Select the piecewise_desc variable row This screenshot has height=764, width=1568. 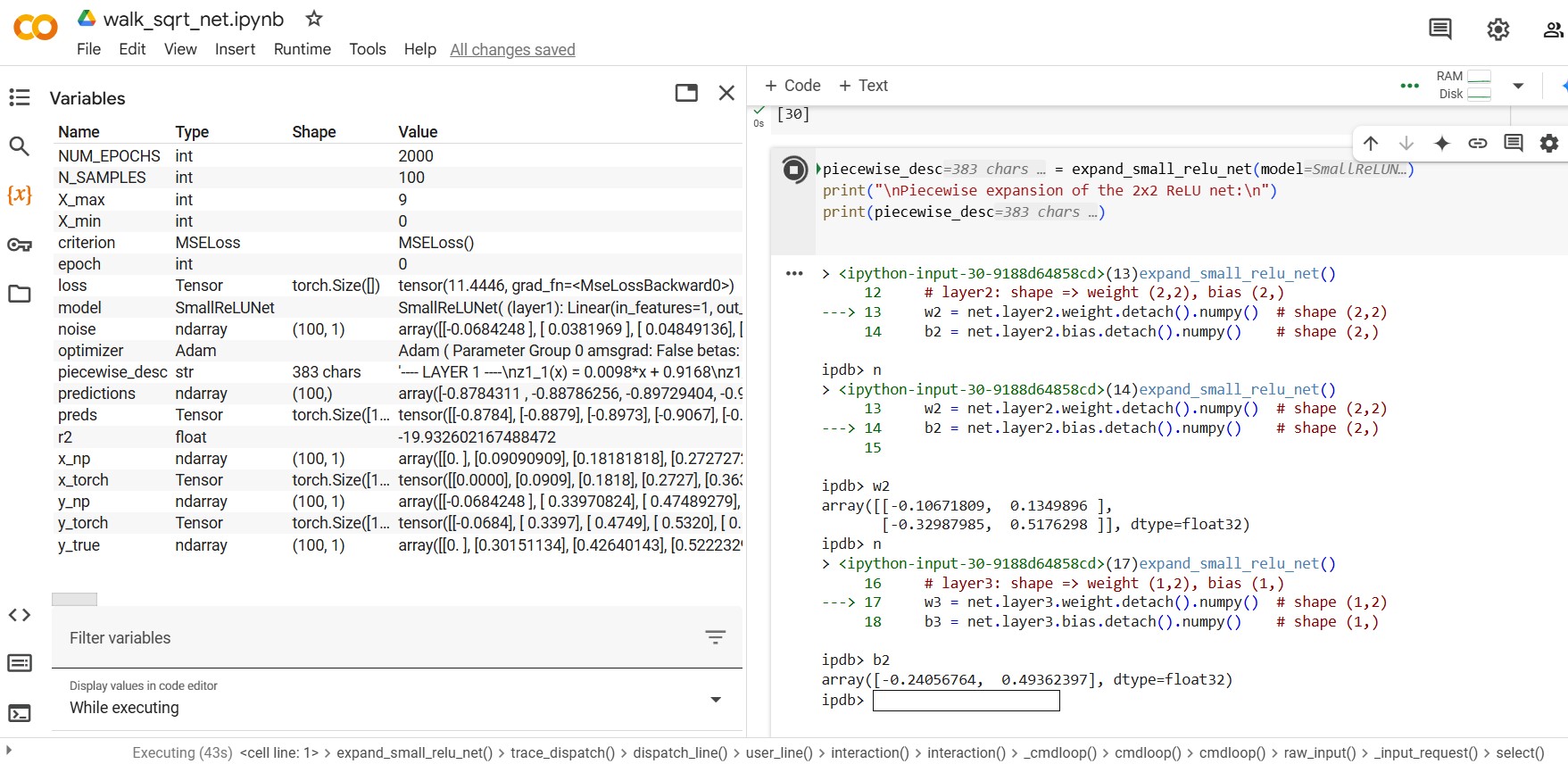pyautogui.click(x=397, y=372)
